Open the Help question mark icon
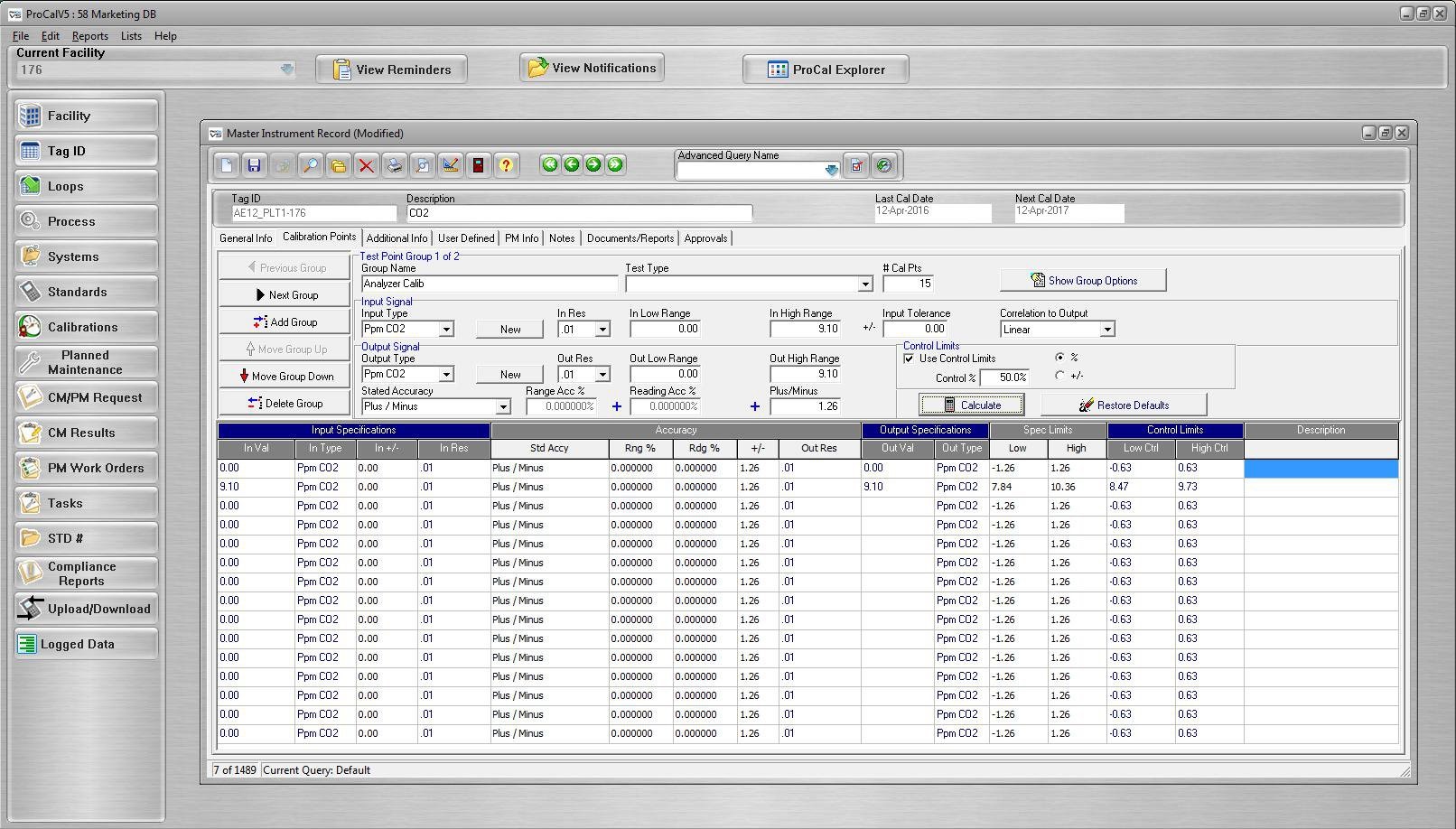This screenshot has height=829, width=1456. 507,164
